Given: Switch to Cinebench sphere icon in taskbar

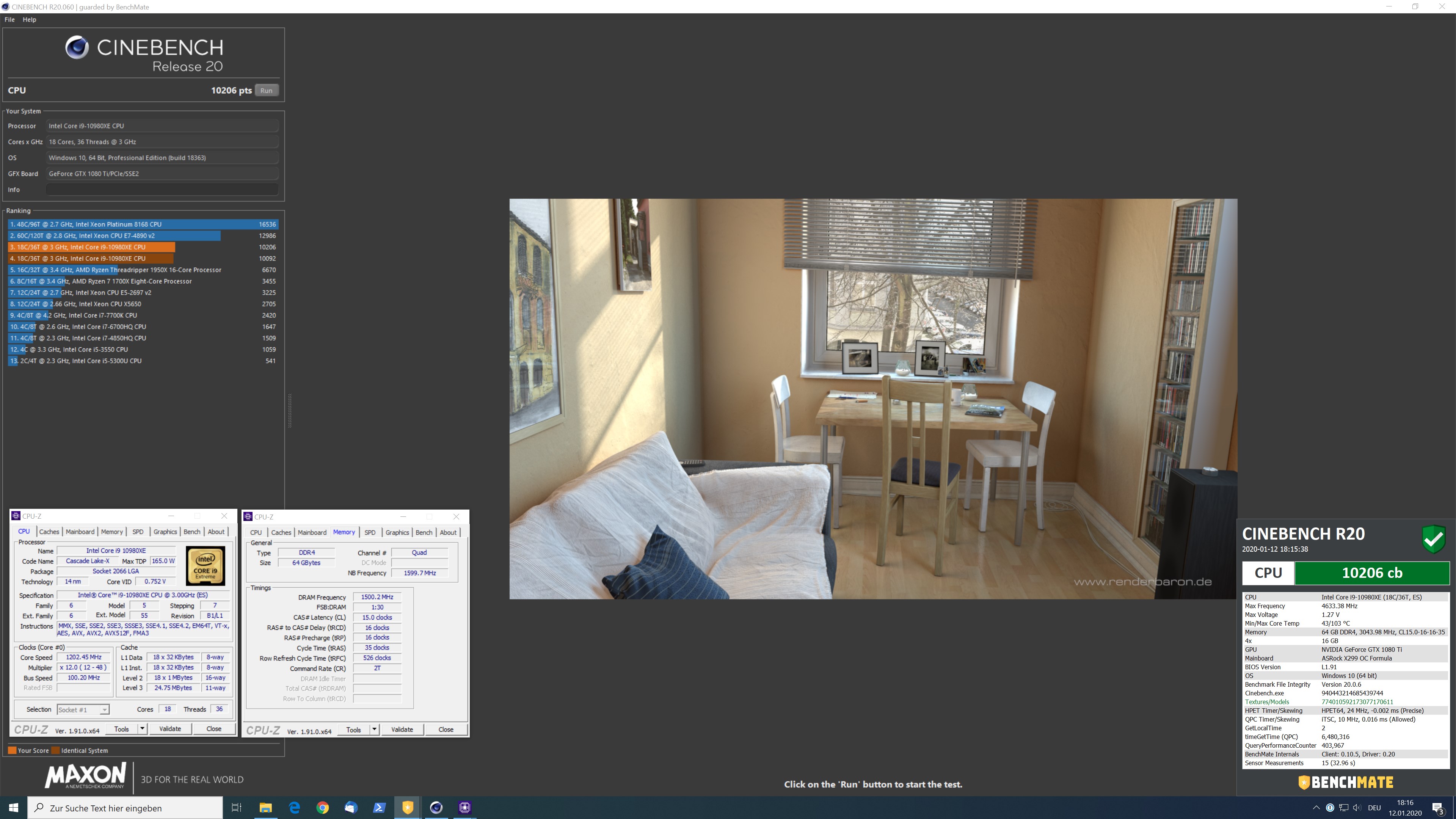Looking at the screenshot, I should click(x=436, y=808).
